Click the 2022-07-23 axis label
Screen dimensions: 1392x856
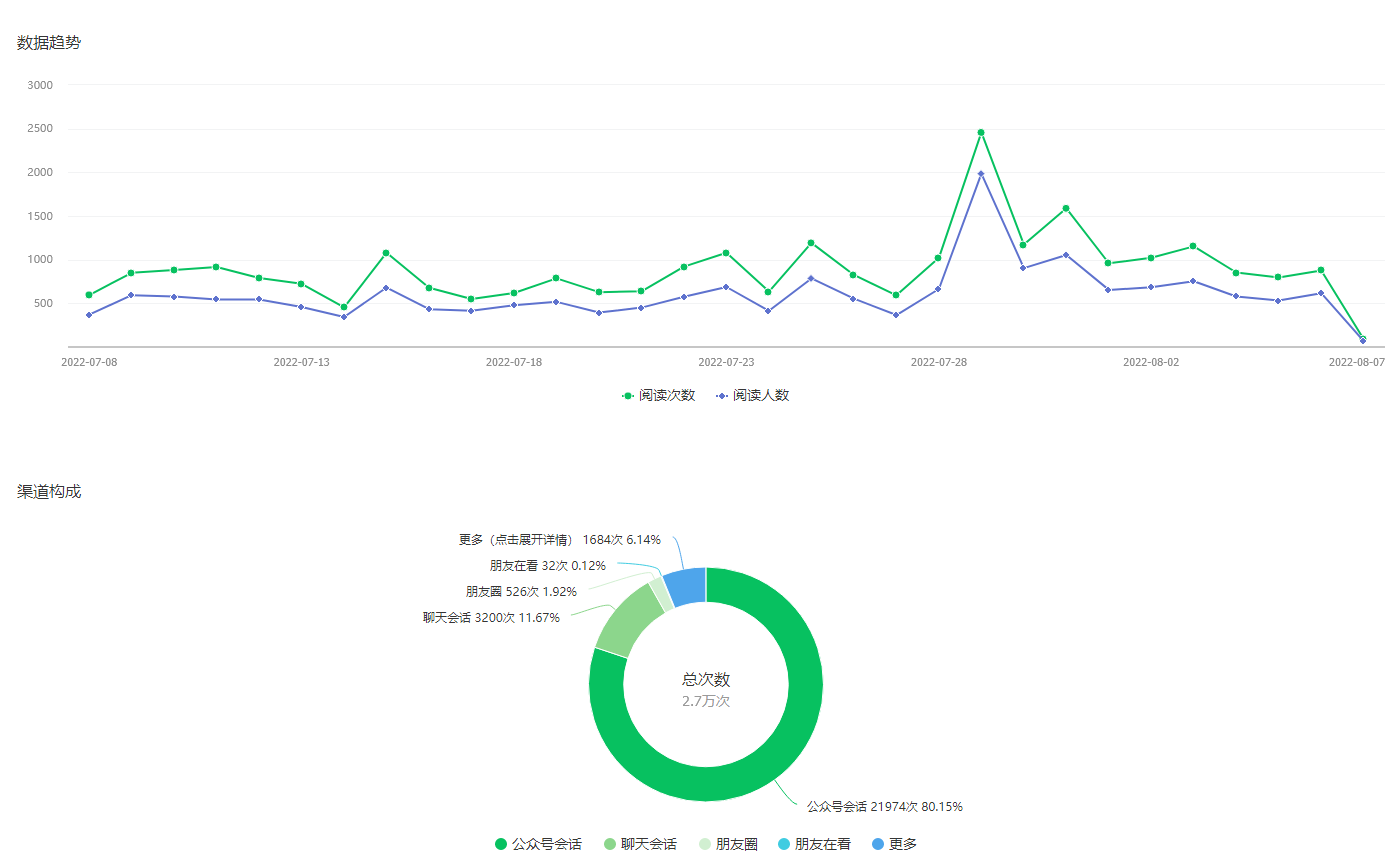726,362
